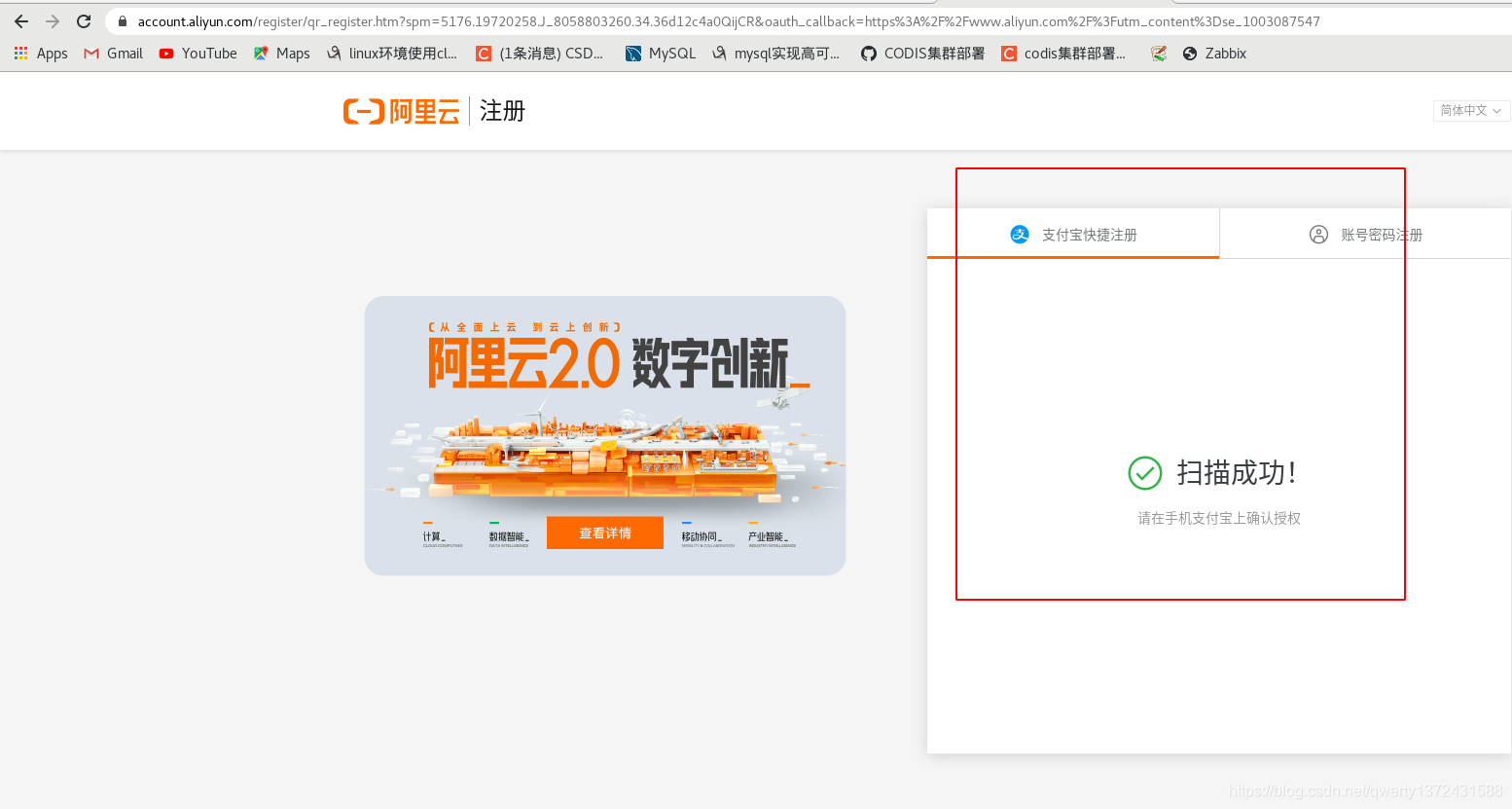Click the URL address bar field
Screen dimensions: 1512x809
pos(808,21)
